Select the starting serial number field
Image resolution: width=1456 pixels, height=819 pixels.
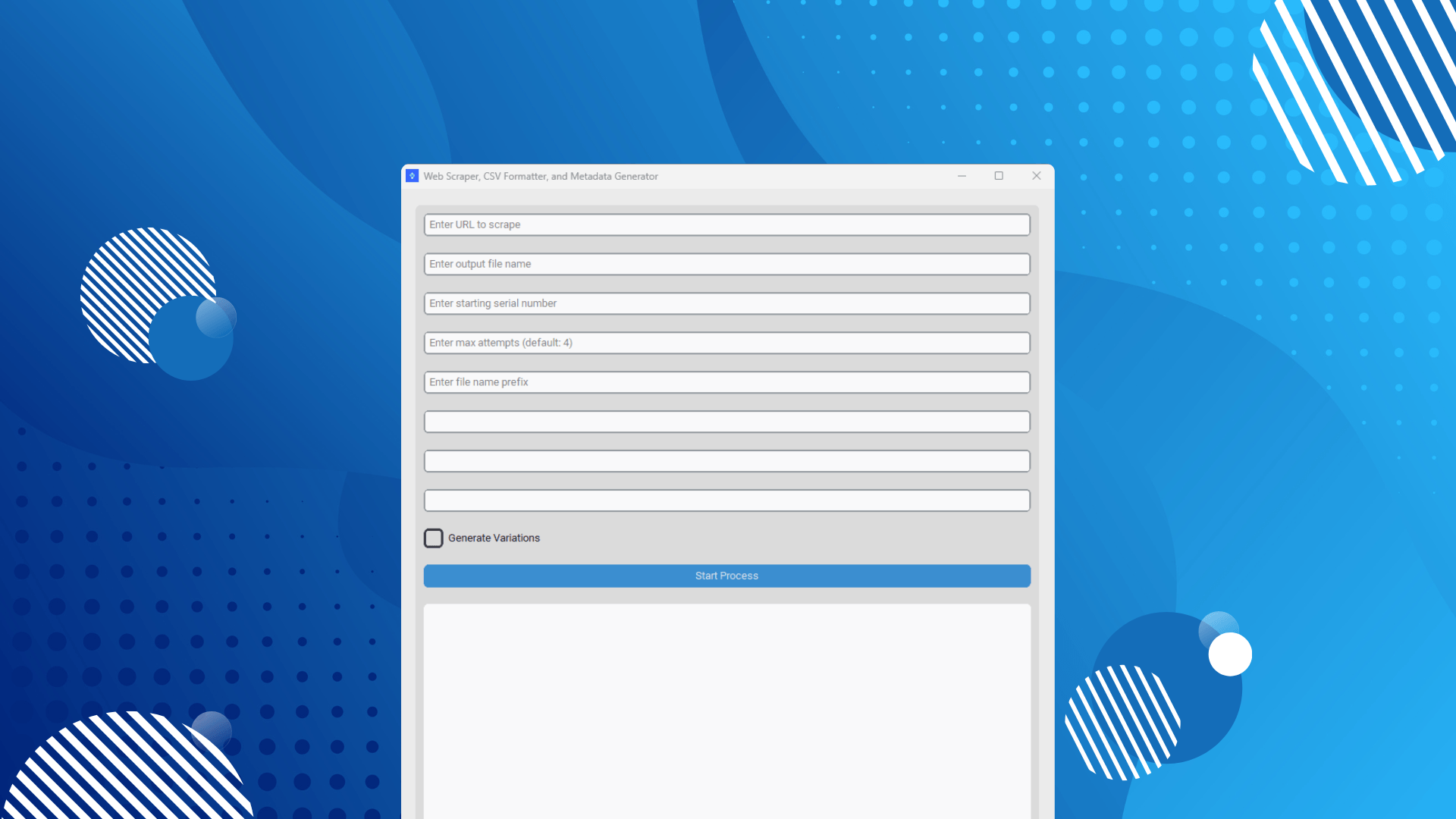coord(726,304)
